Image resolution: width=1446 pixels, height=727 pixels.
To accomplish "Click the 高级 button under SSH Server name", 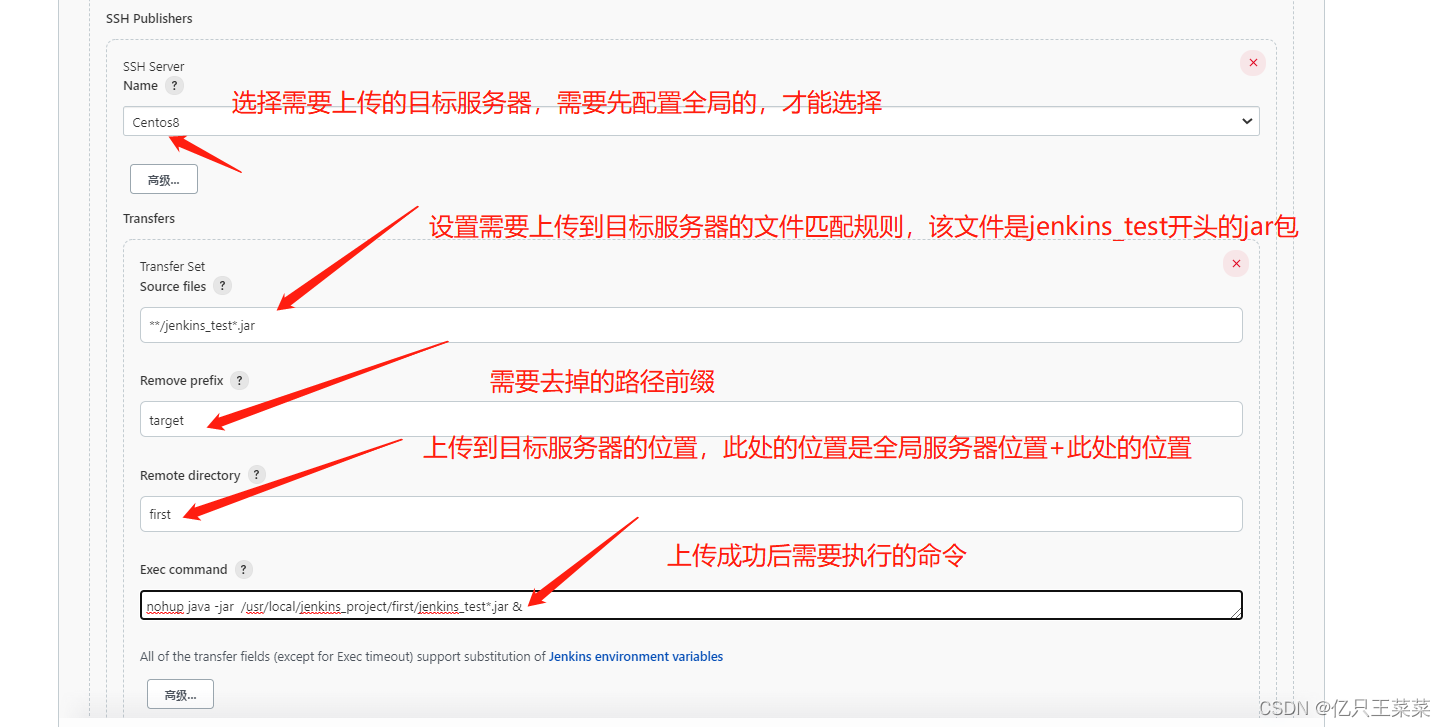I will pos(164,180).
